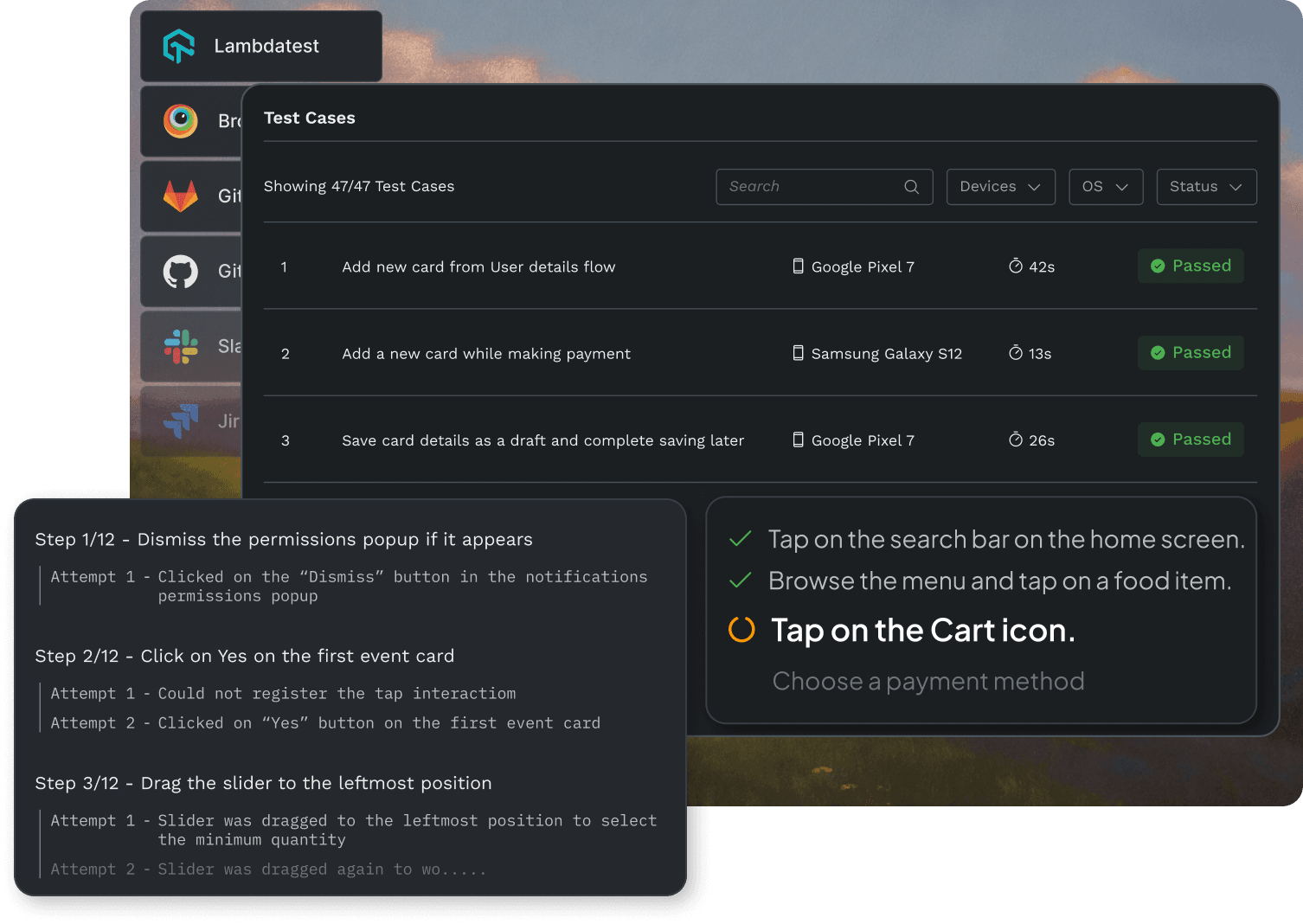1303x924 pixels.
Task: Open the Jira integration icon
Action: click(x=181, y=421)
